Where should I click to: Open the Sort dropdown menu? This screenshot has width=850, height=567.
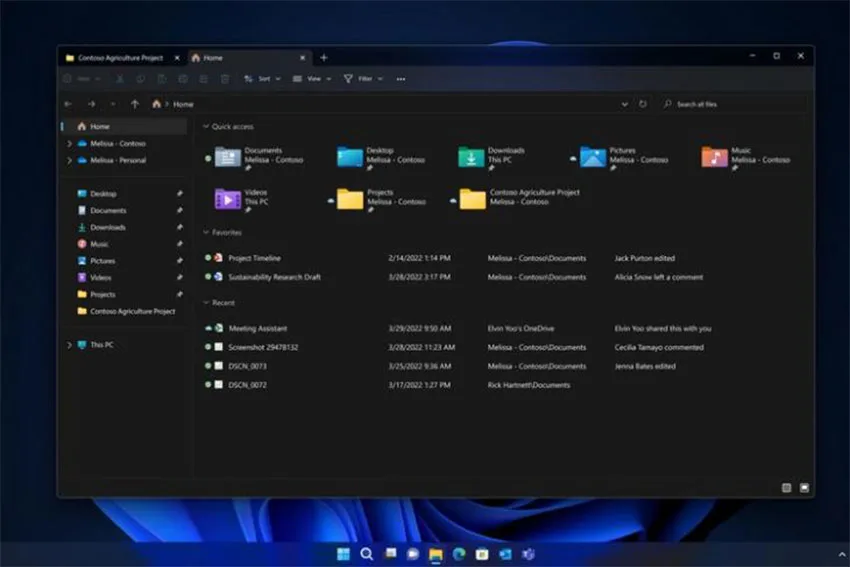[x=262, y=79]
